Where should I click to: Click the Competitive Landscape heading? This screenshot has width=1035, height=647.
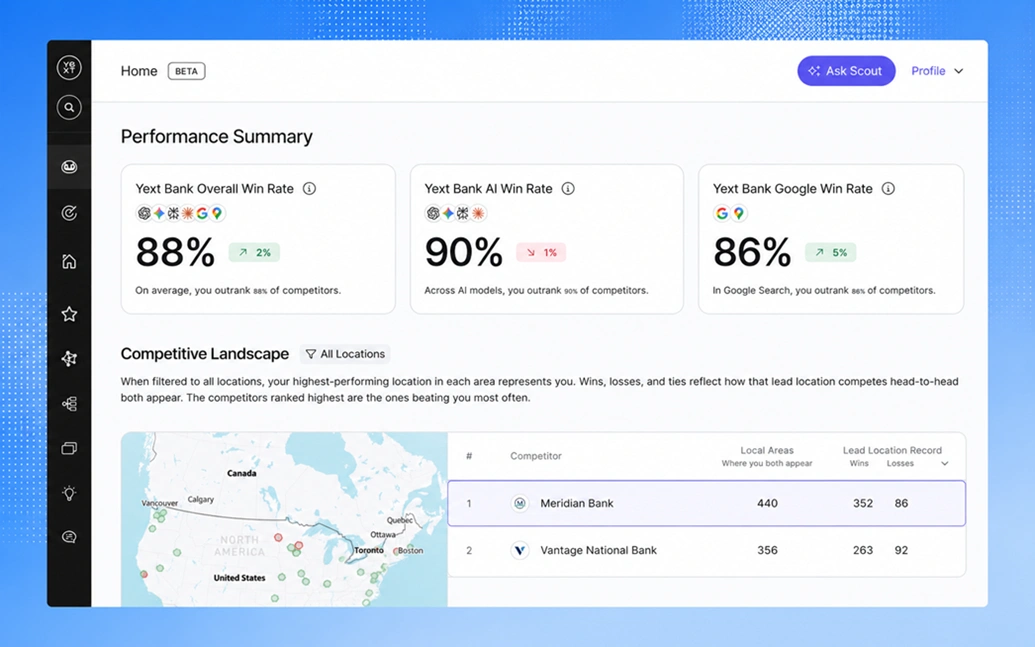pos(205,354)
